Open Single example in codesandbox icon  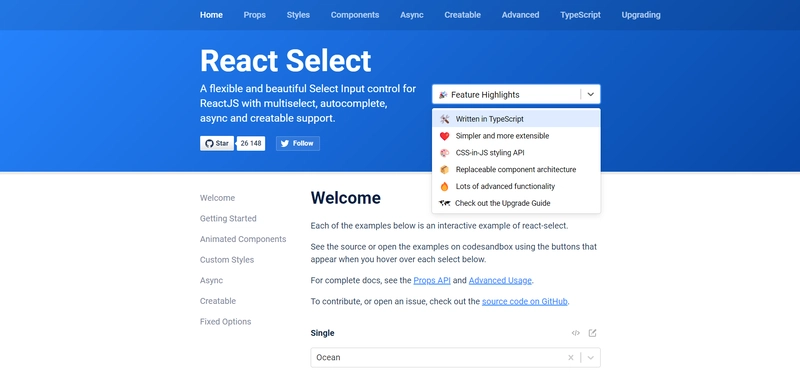pyautogui.click(x=592, y=333)
